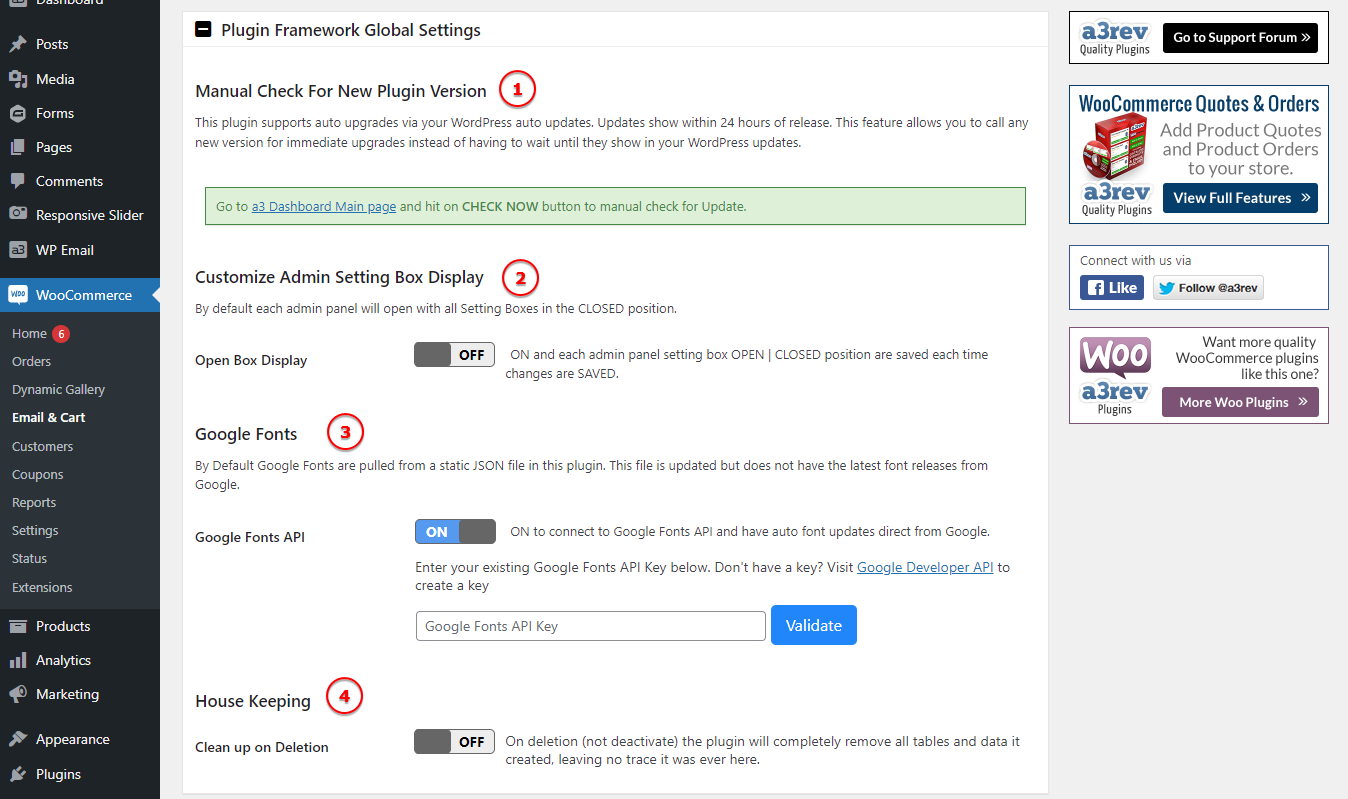
Task: Click the Appearance brush icon
Action: [17, 739]
